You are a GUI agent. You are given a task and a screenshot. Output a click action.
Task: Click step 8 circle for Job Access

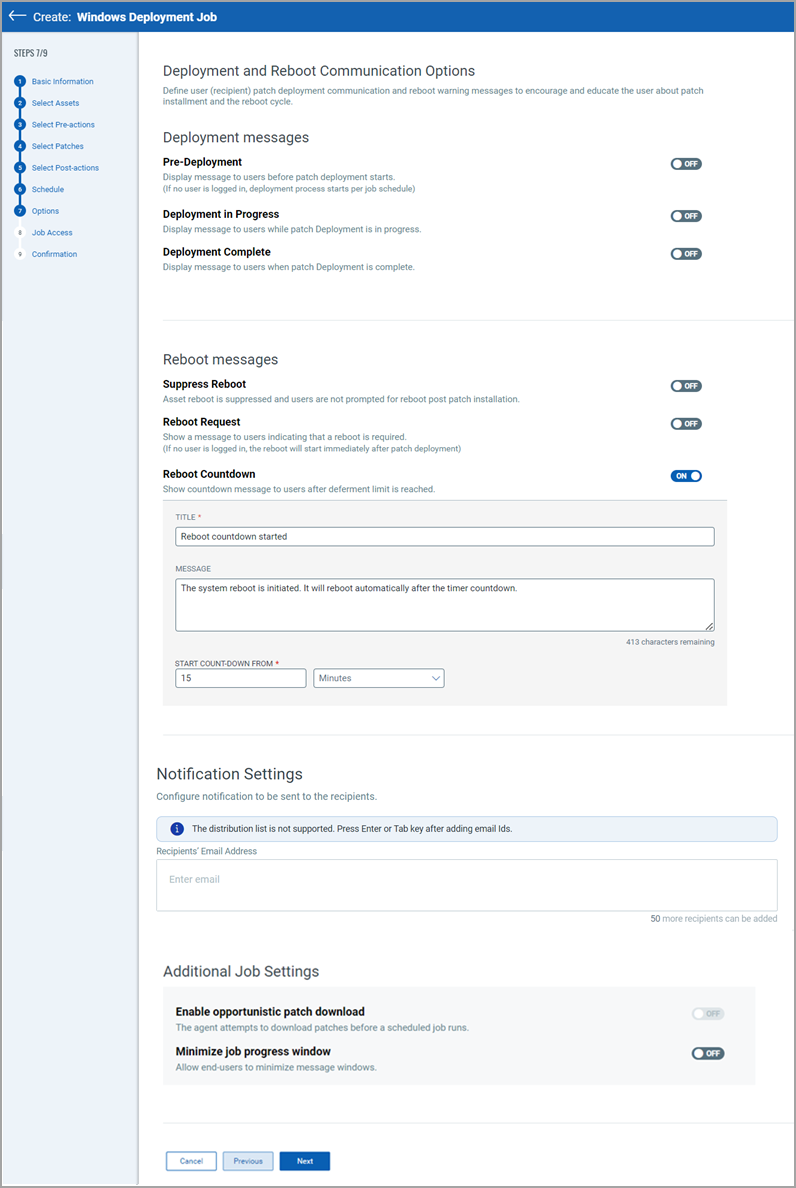[x=20, y=233]
